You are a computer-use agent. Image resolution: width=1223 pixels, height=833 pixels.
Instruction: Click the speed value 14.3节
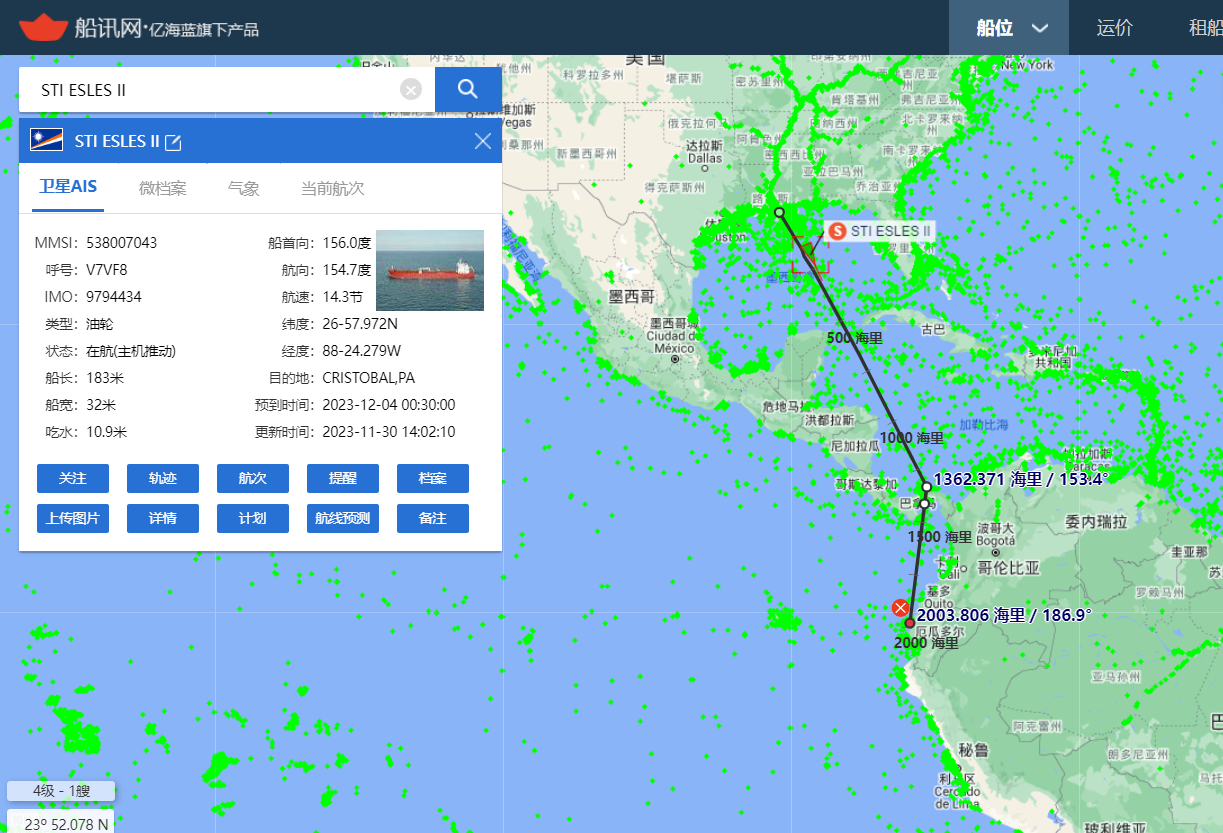pos(342,297)
